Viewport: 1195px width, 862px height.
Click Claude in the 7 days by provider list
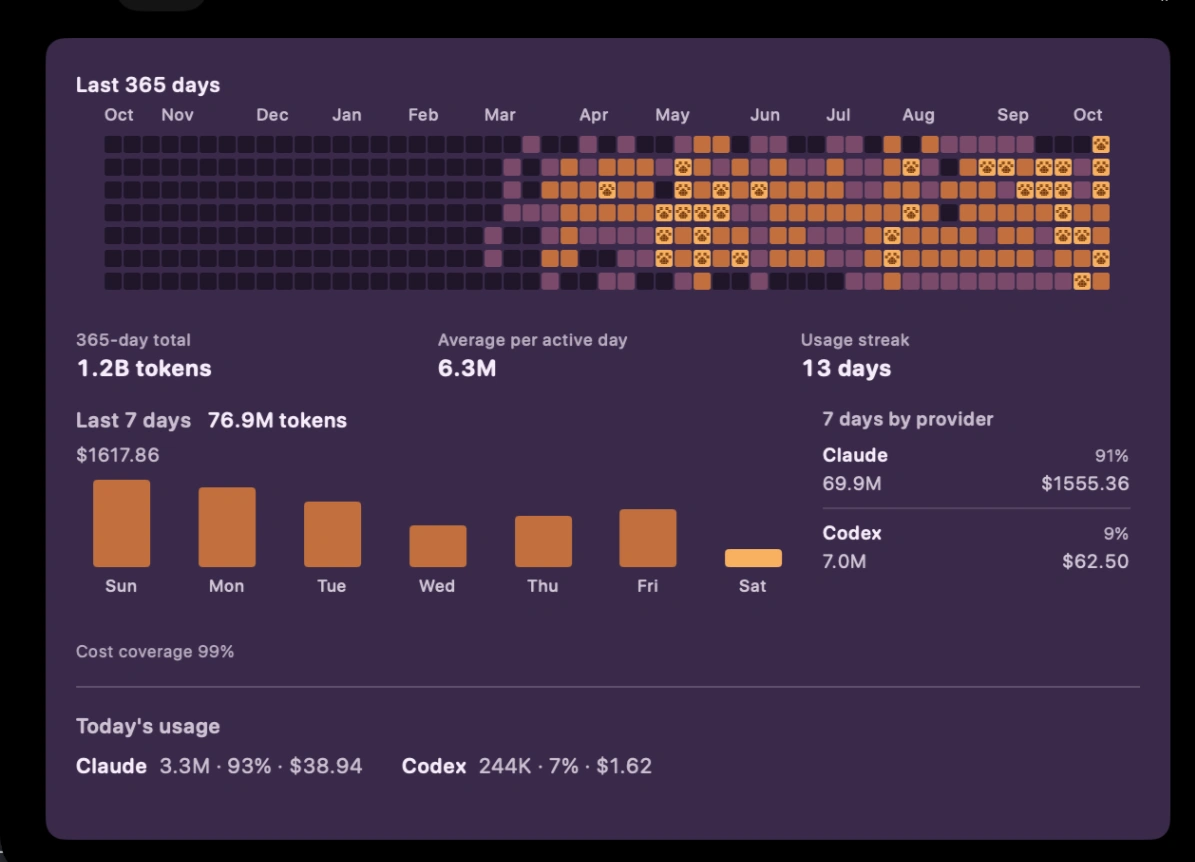pos(855,455)
